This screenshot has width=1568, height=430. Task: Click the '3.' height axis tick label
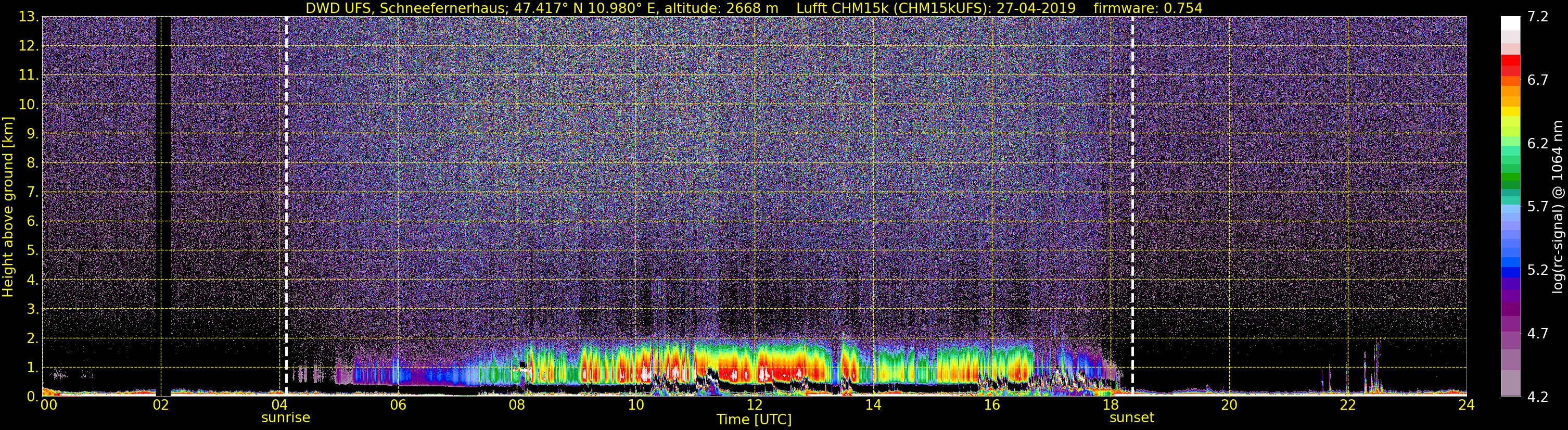click(33, 309)
